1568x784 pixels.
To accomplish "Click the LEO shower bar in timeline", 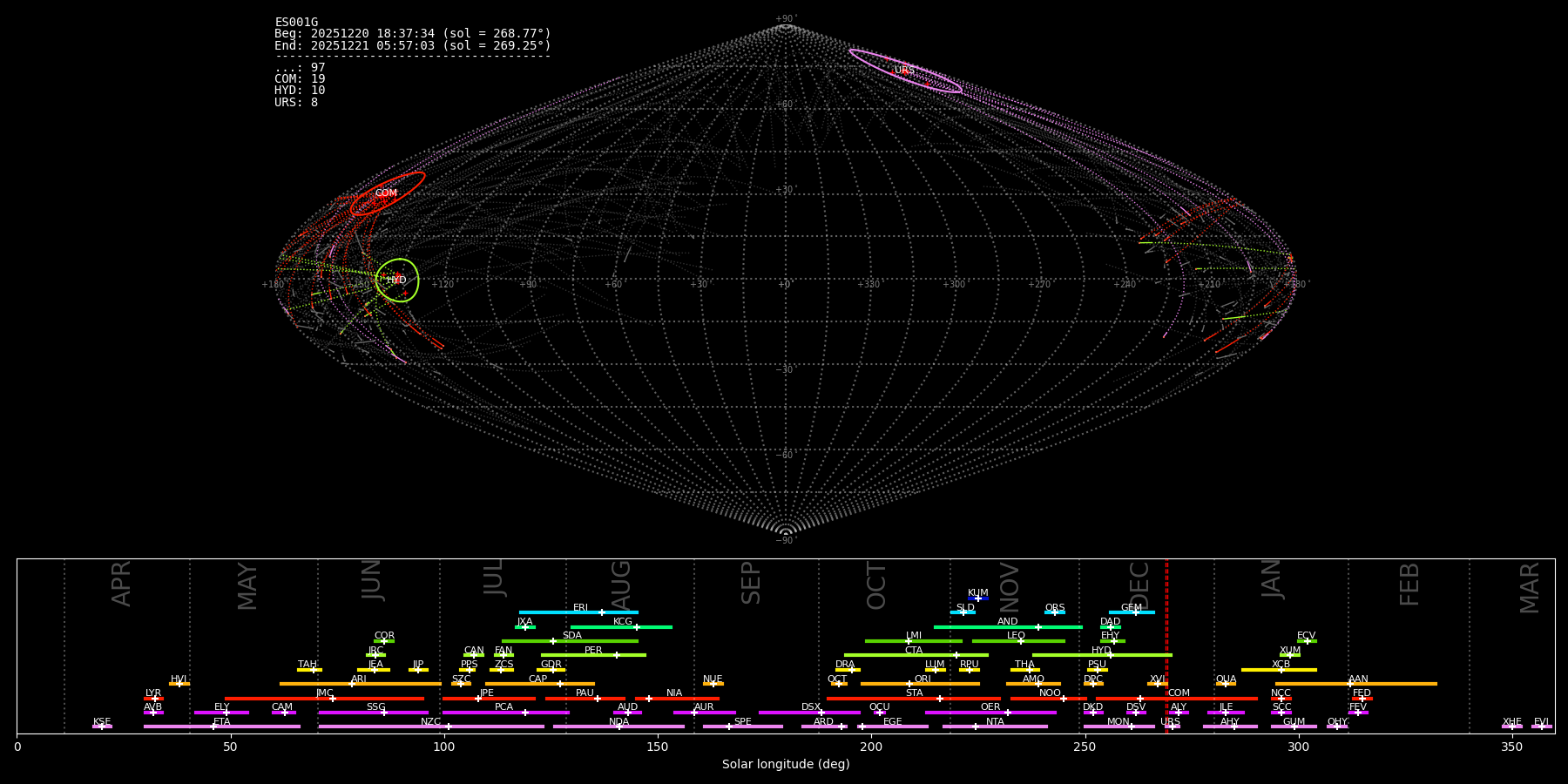I will click(1018, 641).
